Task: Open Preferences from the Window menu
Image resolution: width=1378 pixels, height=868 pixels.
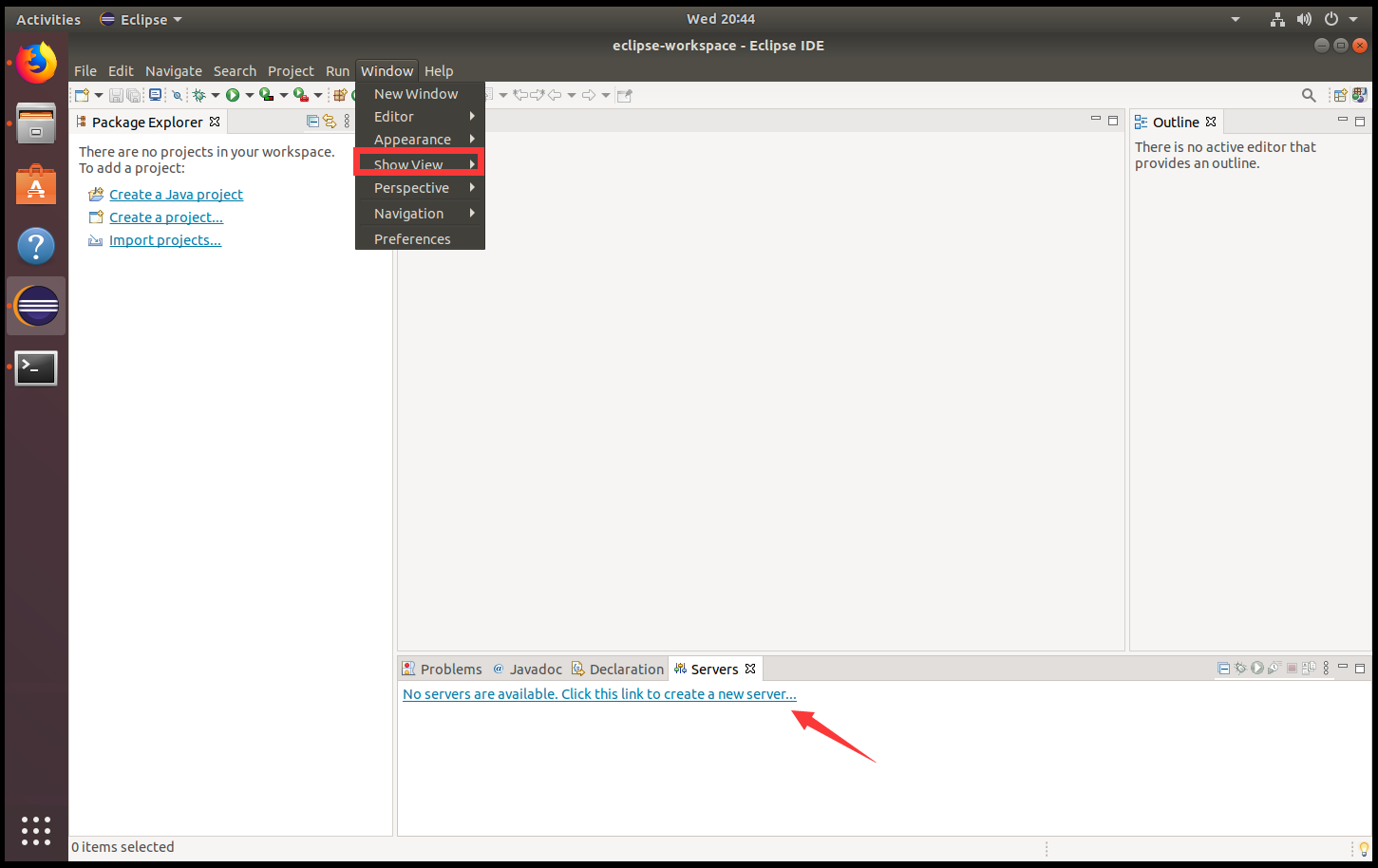Action: point(420,239)
